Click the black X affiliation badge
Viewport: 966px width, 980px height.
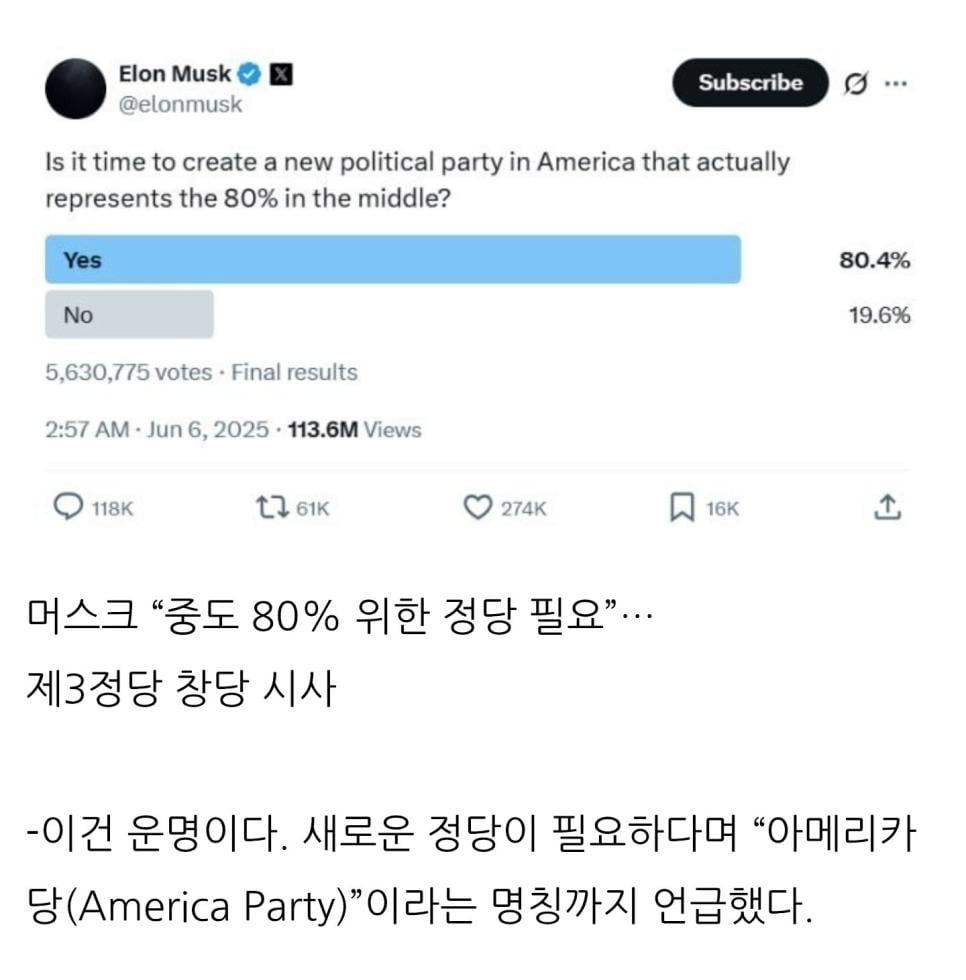tap(281, 74)
